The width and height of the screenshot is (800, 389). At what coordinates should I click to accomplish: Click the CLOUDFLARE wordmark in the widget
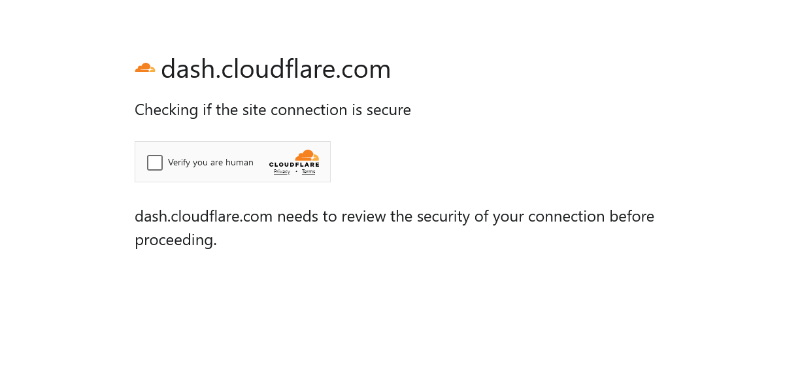(x=294, y=164)
